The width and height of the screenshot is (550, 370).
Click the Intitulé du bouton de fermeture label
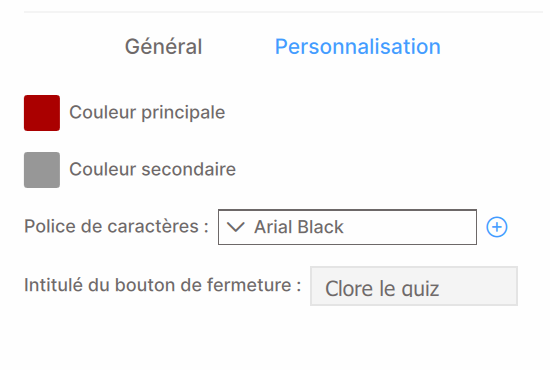click(x=162, y=285)
